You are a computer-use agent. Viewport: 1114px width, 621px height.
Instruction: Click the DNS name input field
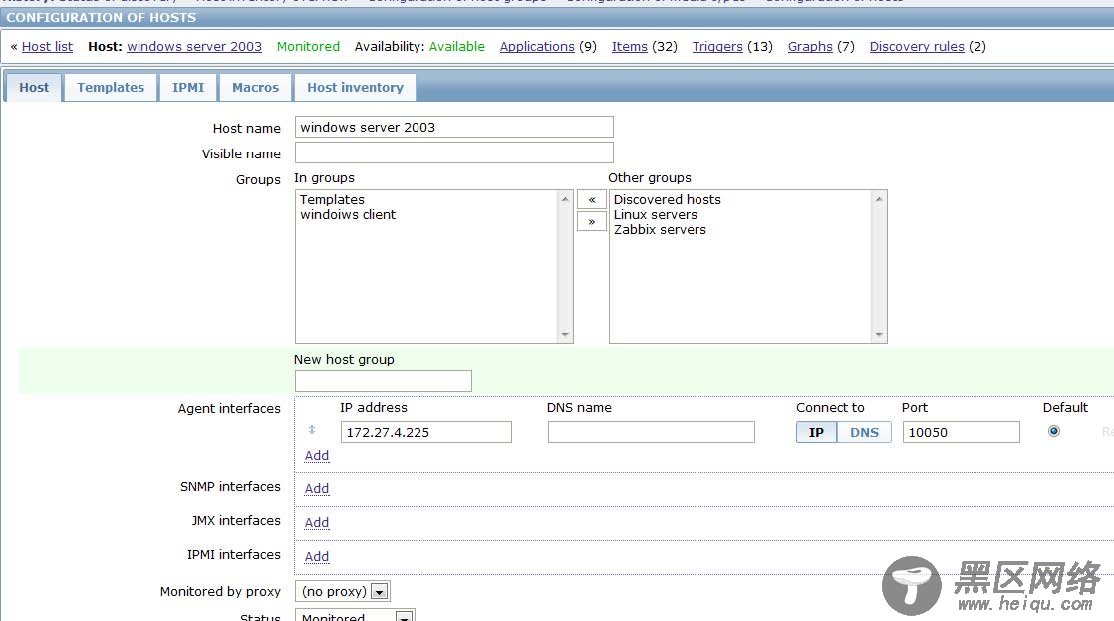651,432
